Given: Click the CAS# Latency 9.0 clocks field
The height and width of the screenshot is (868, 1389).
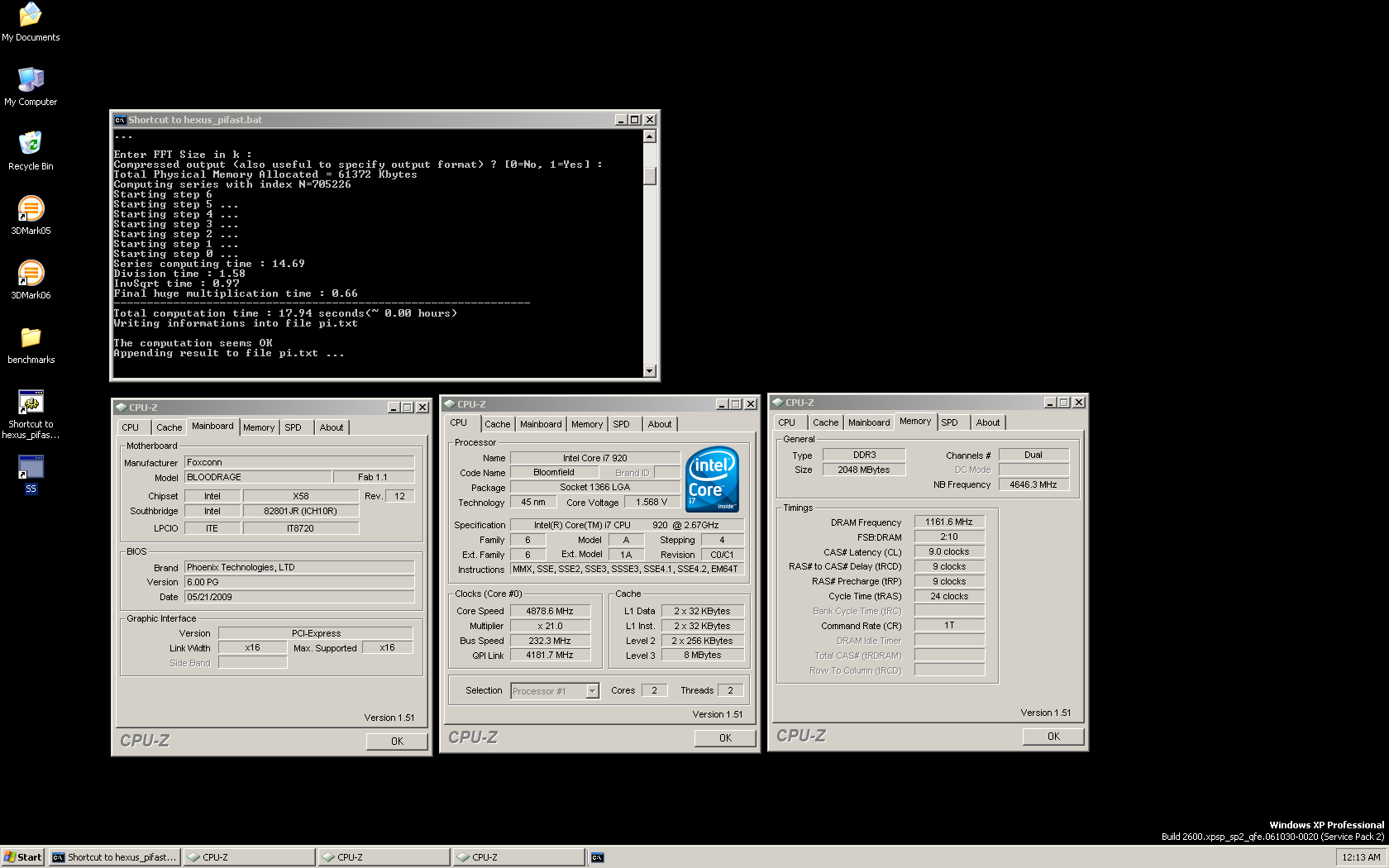Looking at the screenshot, I should [x=949, y=551].
